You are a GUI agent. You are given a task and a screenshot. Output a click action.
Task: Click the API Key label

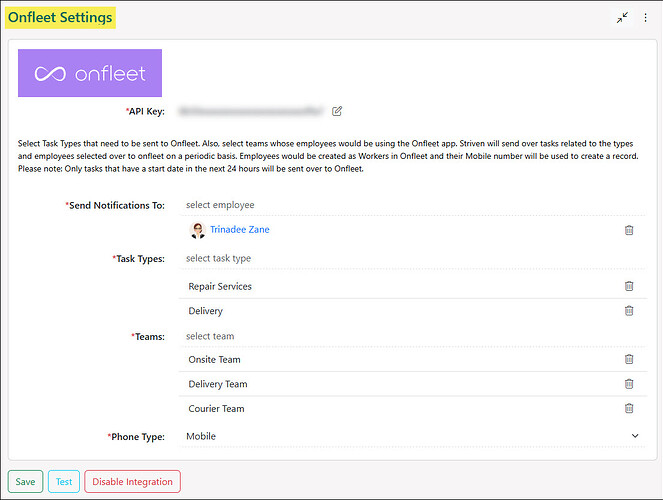click(x=145, y=112)
